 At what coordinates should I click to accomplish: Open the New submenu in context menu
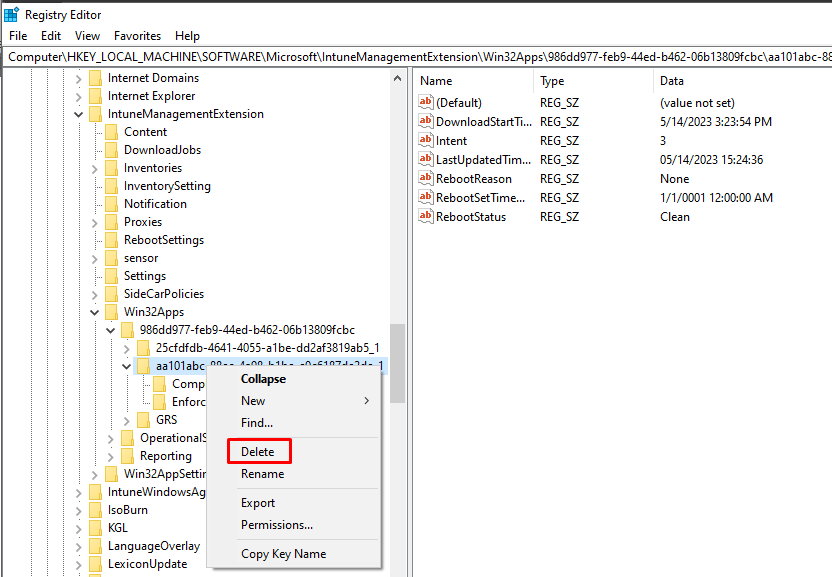(293, 401)
